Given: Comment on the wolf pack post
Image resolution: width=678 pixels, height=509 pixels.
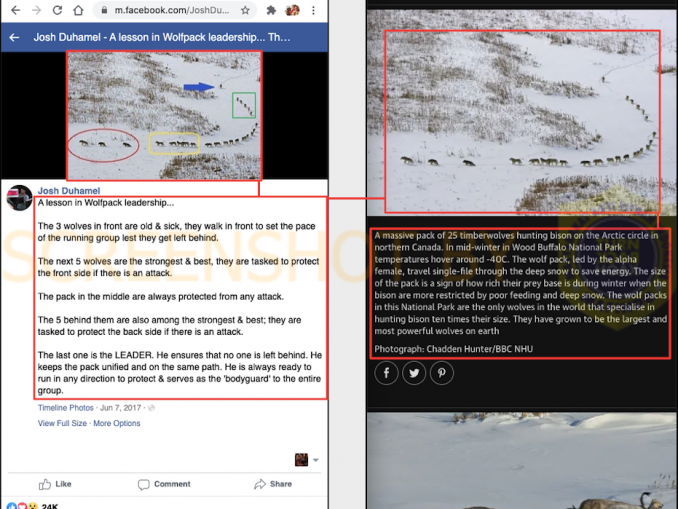Looking at the screenshot, I should [164, 484].
